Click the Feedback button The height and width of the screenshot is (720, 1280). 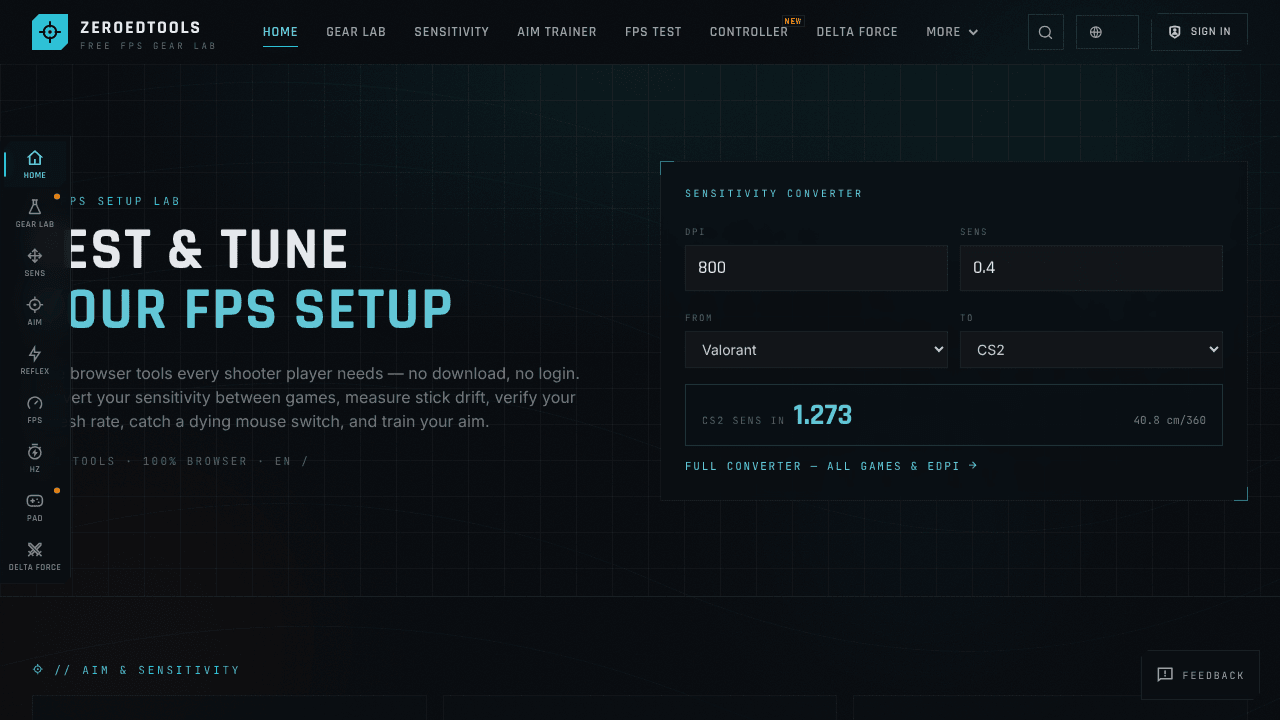1201,675
